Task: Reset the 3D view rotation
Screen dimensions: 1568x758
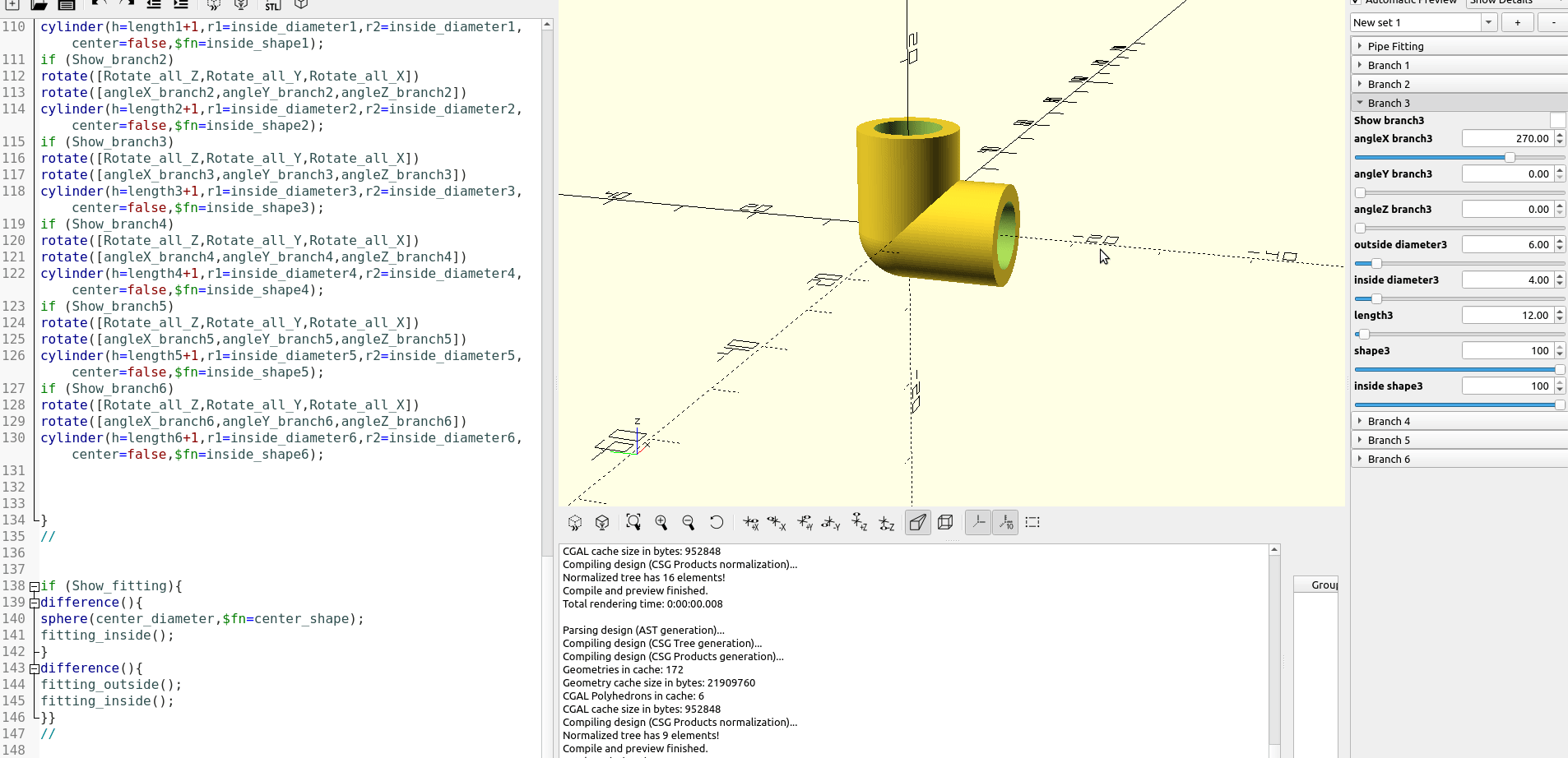Action: pyautogui.click(x=716, y=522)
